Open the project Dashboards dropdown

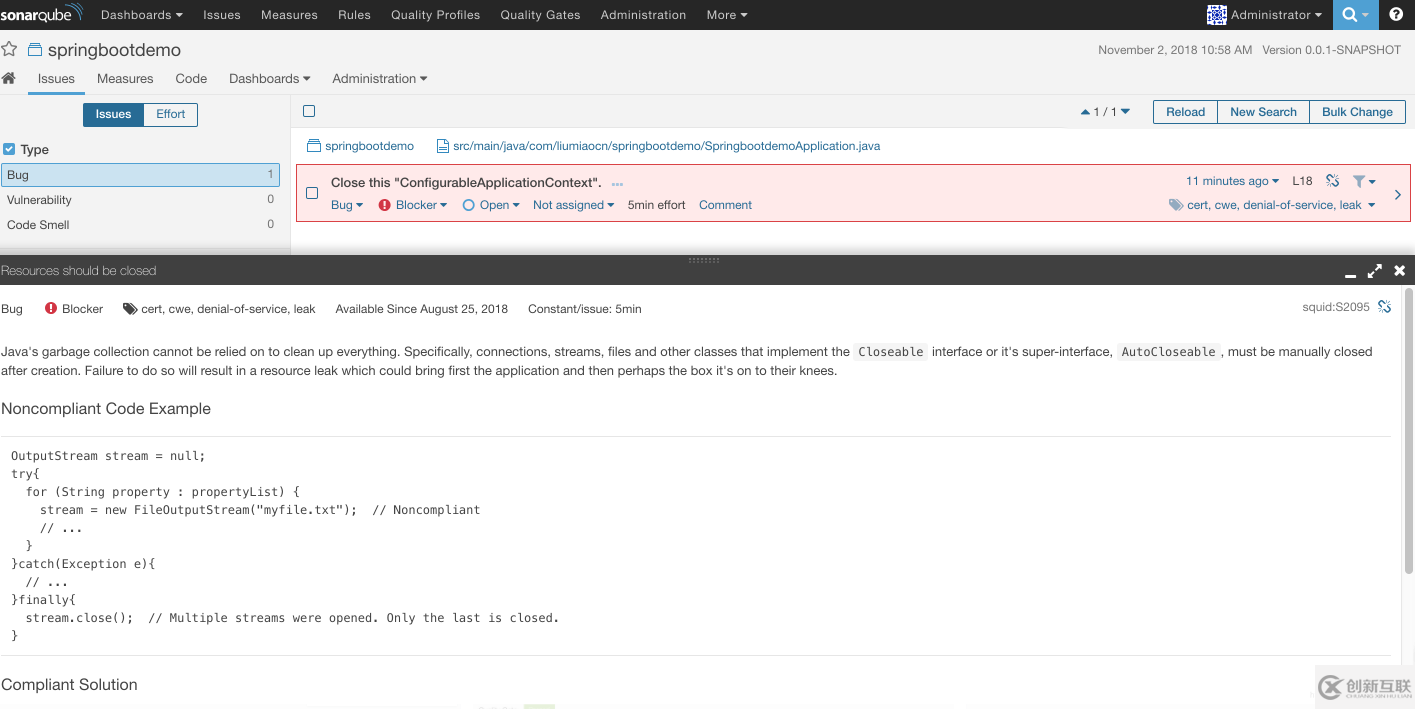pyautogui.click(x=270, y=79)
